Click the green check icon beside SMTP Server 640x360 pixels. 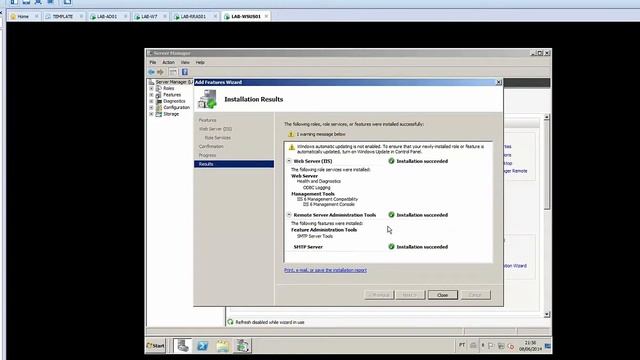391,247
